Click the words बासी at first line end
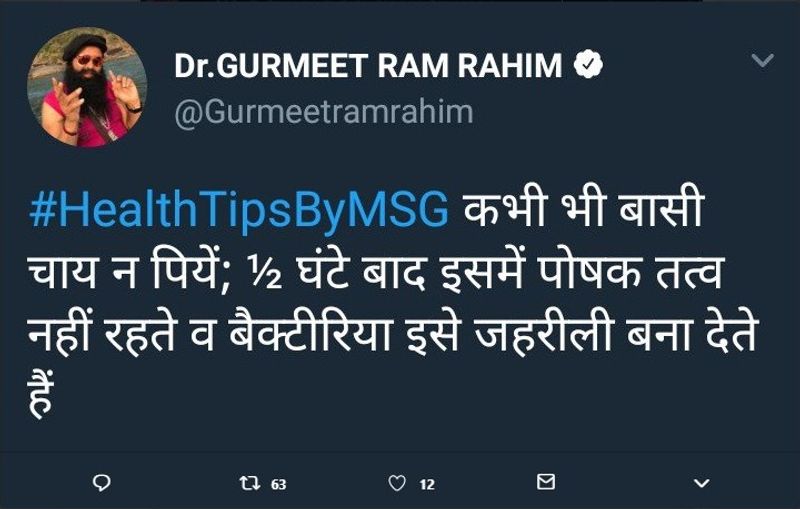The width and height of the screenshot is (800, 509). [661, 207]
